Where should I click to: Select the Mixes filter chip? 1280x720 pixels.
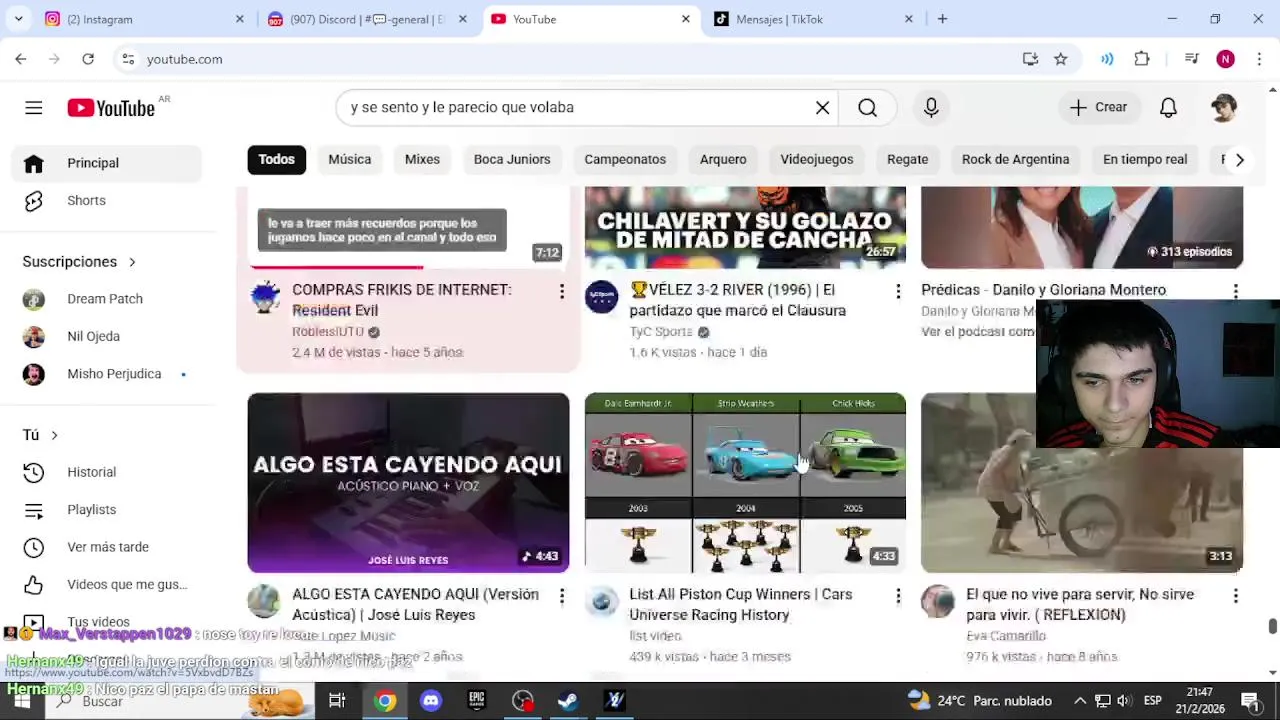(x=422, y=159)
